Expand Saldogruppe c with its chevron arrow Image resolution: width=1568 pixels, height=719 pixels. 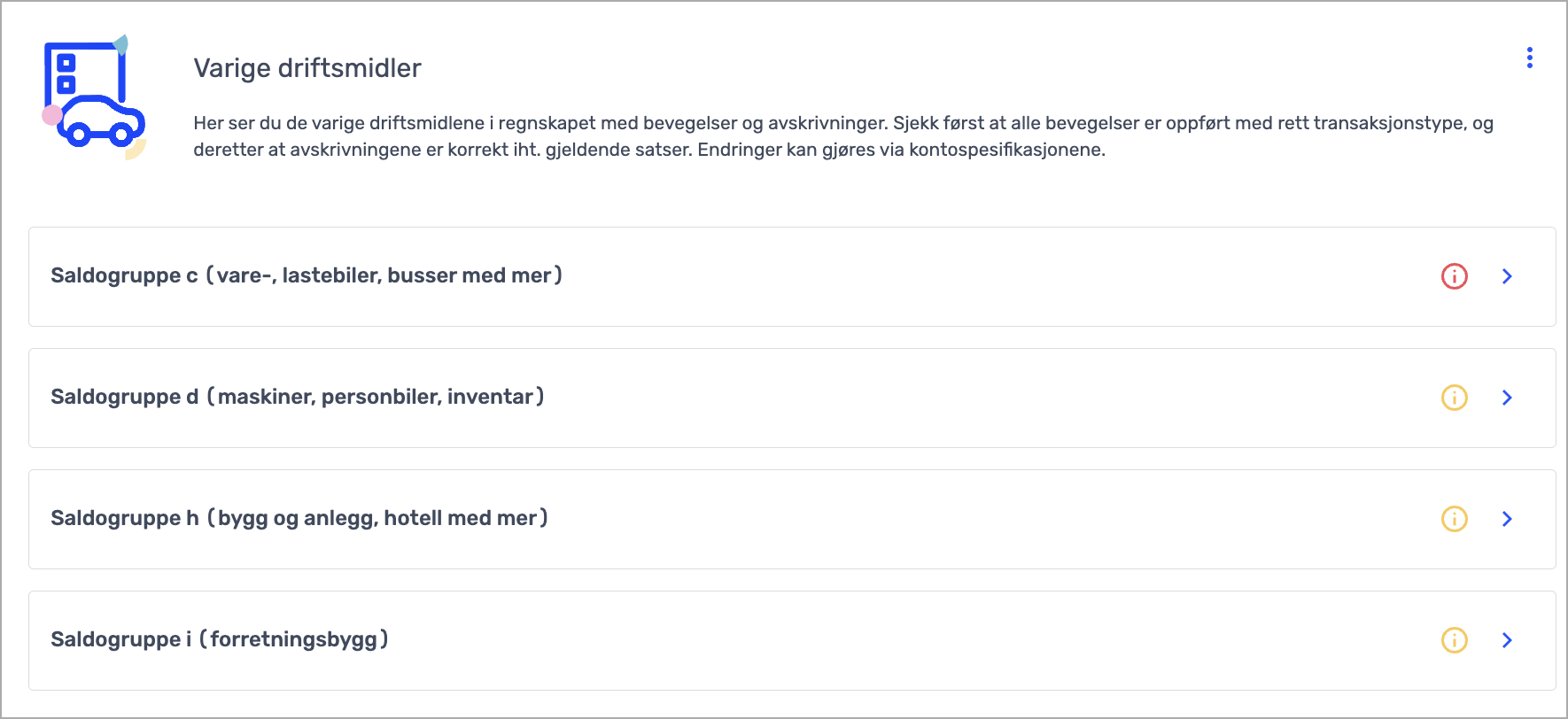(1507, 276)
